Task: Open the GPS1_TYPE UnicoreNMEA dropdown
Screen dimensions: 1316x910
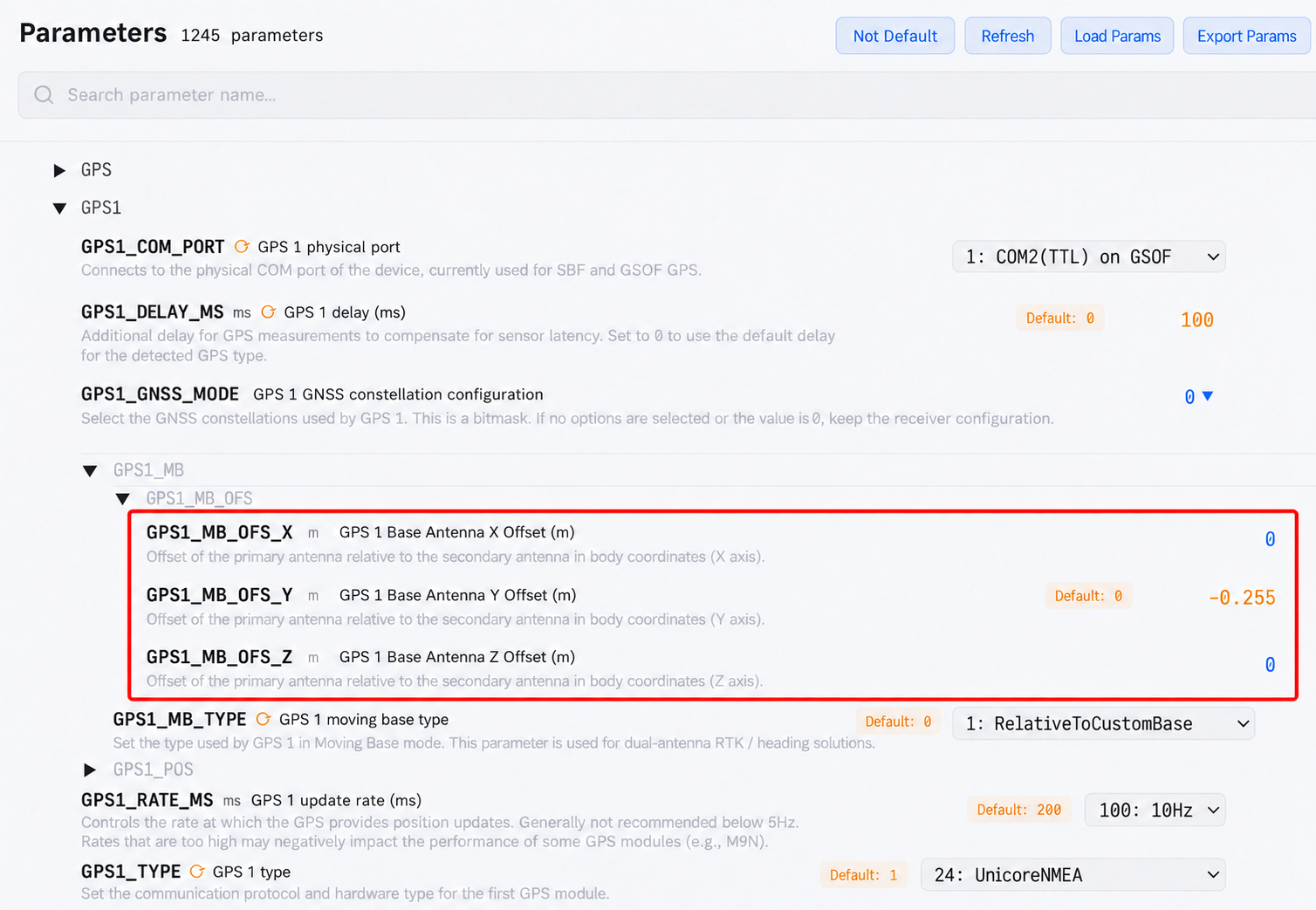Action: coord(1073,875)
